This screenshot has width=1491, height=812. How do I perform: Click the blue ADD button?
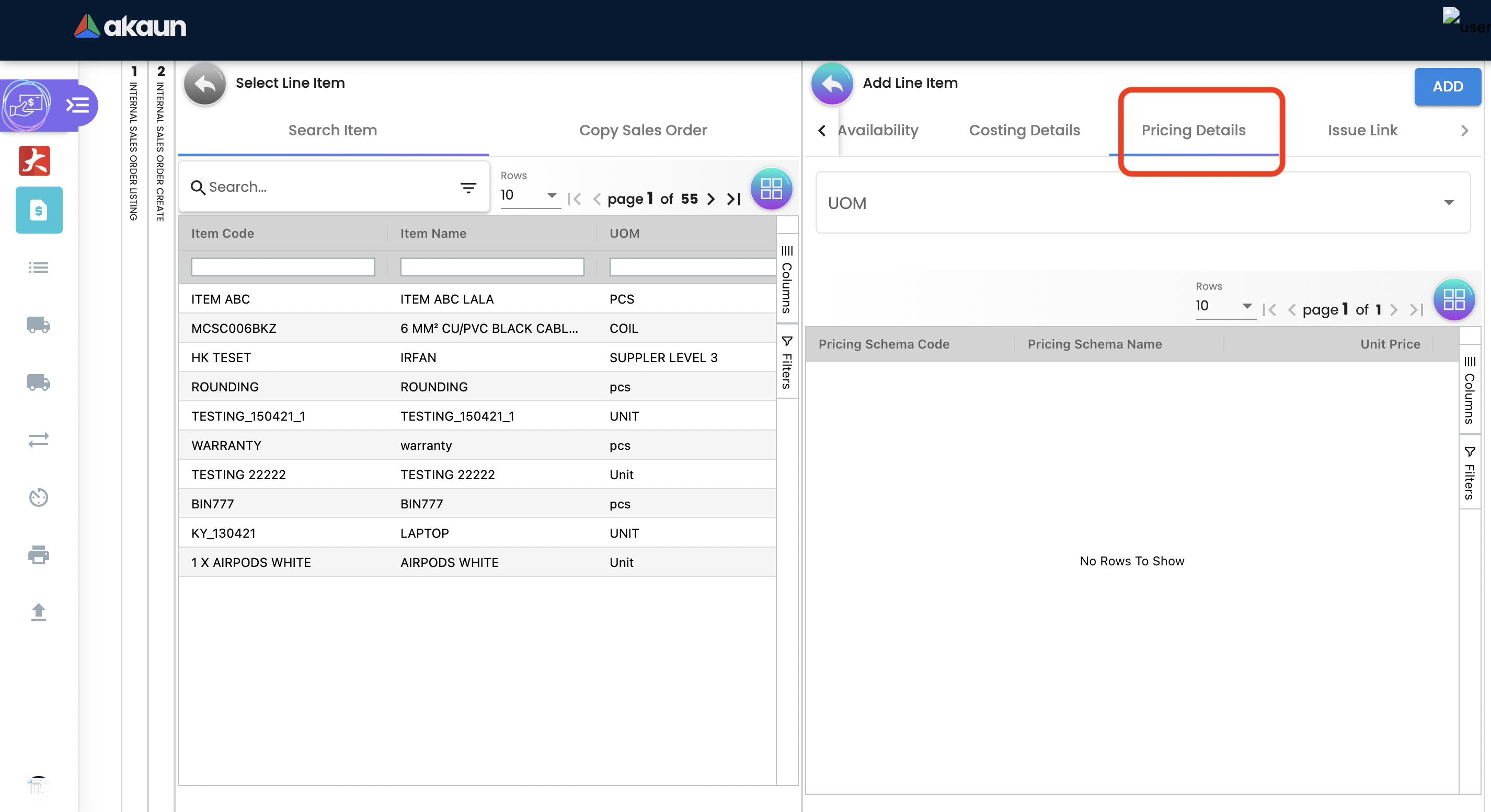(x=1447, y=87)
